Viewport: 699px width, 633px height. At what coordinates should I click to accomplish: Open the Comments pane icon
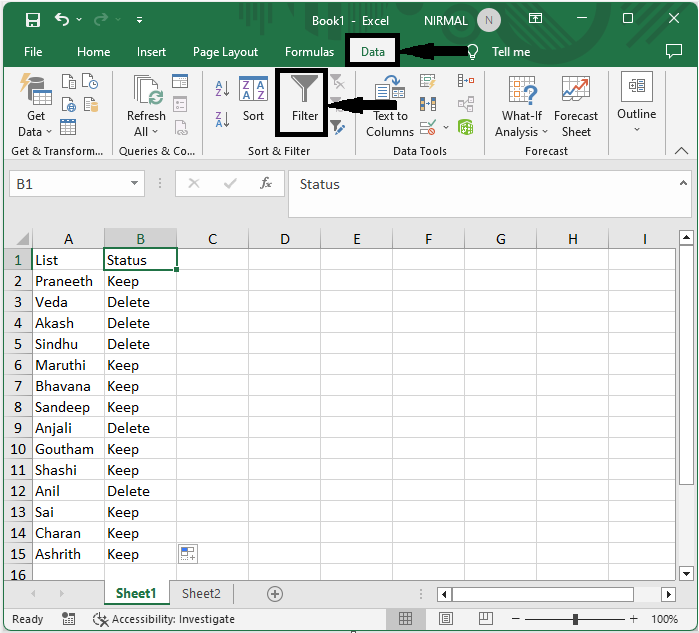674,51
